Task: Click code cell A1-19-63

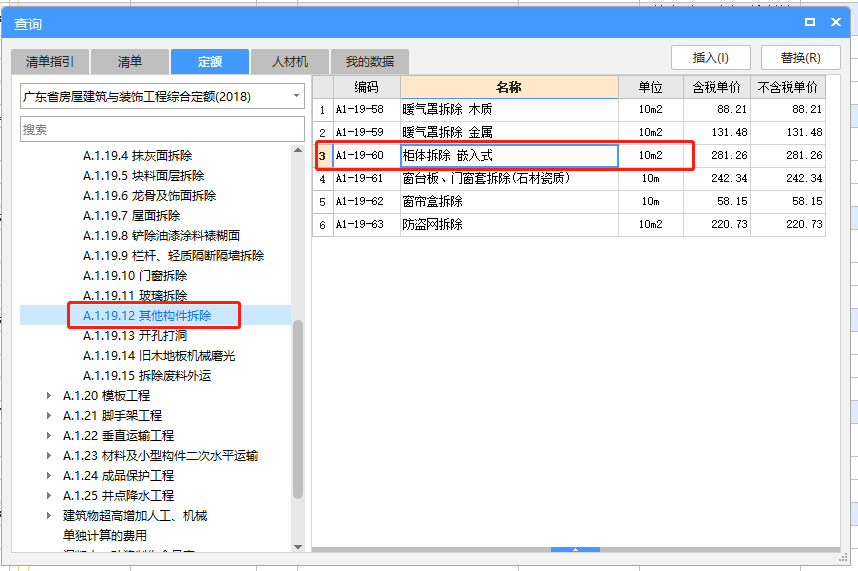Action: coord(367,224)
